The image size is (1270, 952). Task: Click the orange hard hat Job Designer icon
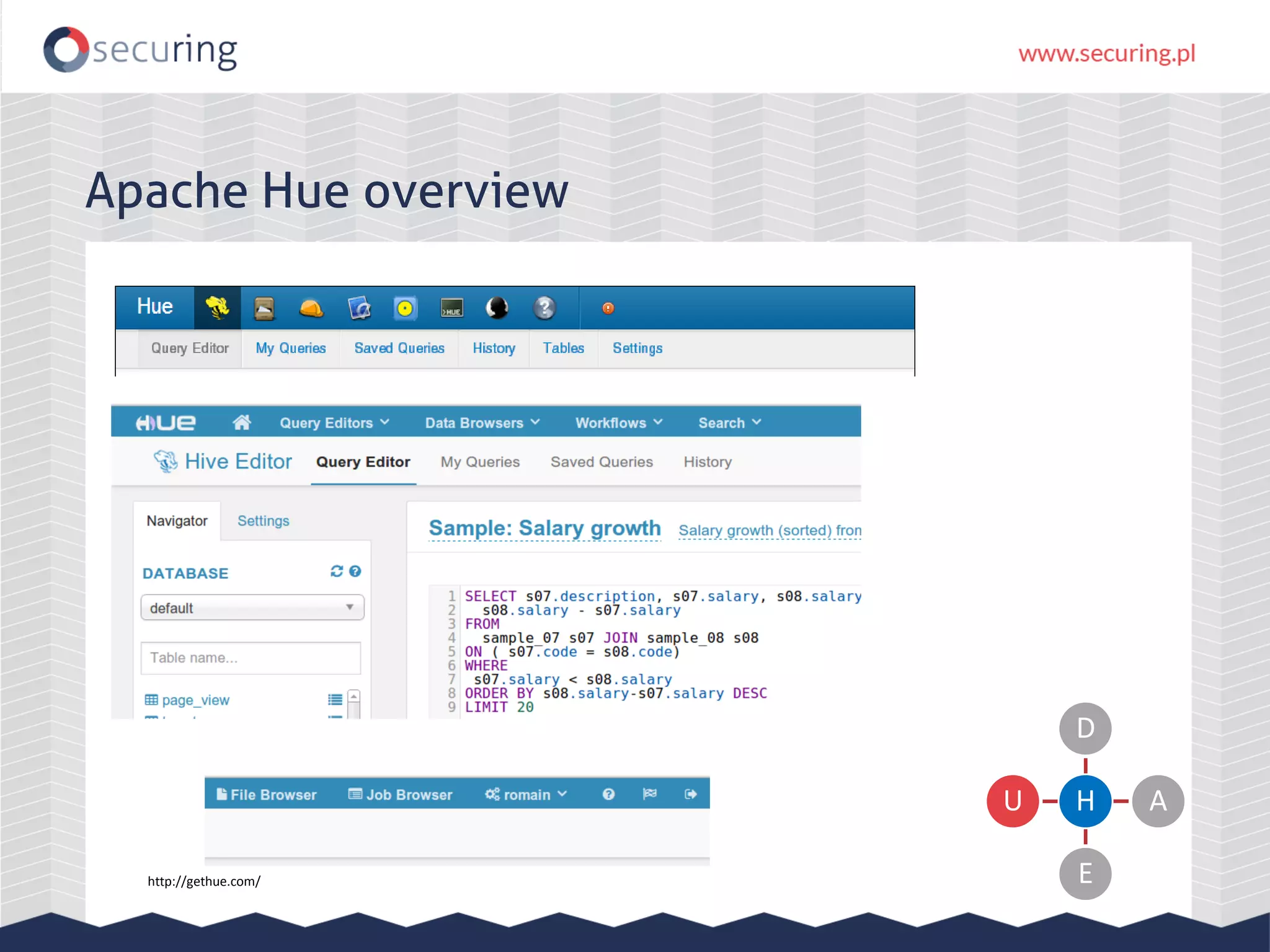311,308
